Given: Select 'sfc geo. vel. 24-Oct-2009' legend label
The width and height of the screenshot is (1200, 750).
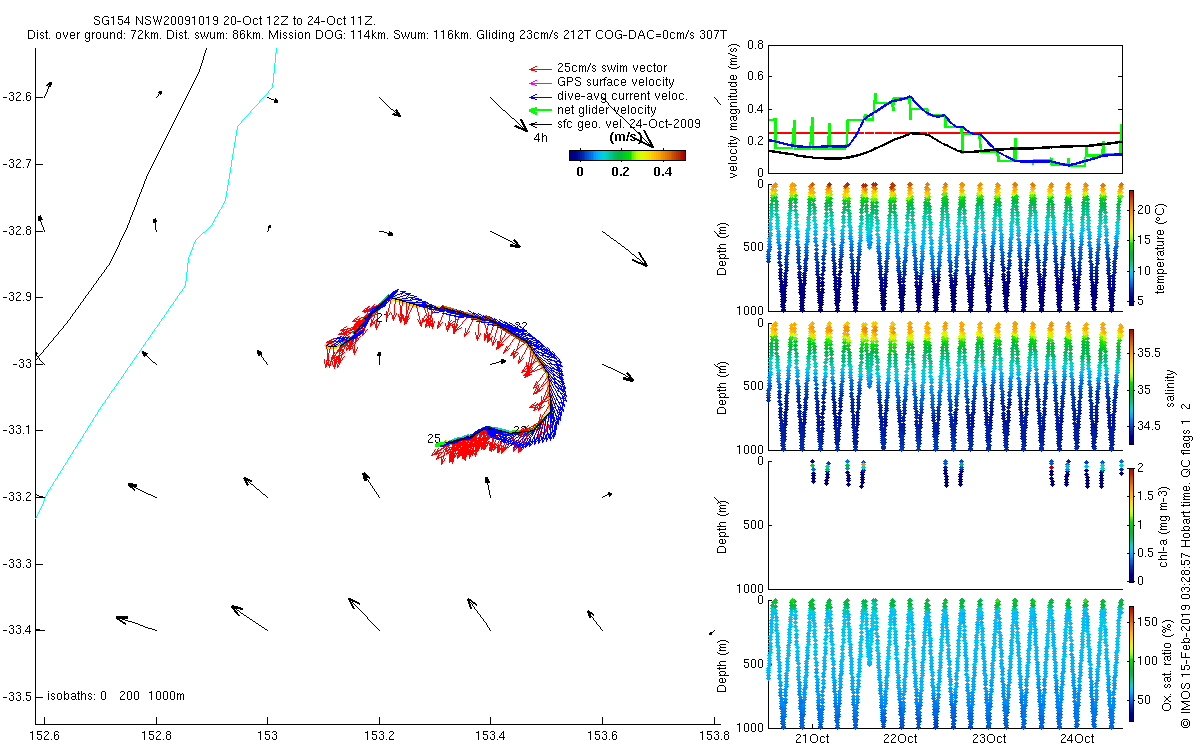Looking at the screenshot, I should (x=629, y=124).
